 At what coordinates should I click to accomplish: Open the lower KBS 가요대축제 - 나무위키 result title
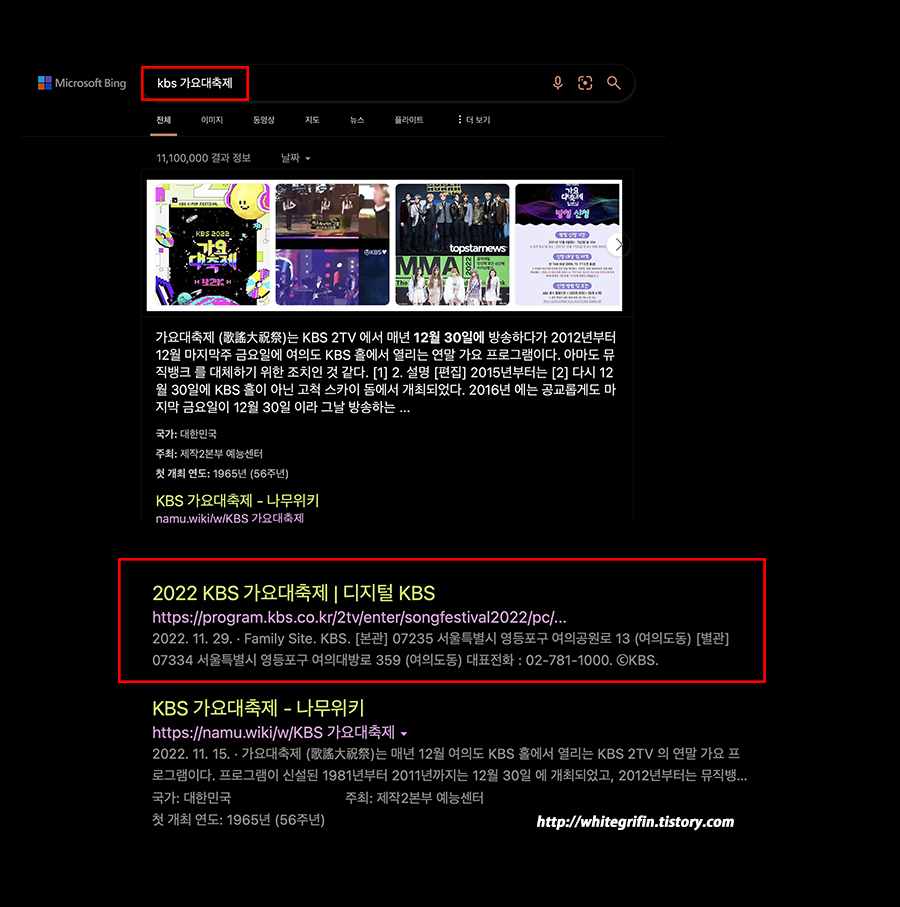click(258, 708)
